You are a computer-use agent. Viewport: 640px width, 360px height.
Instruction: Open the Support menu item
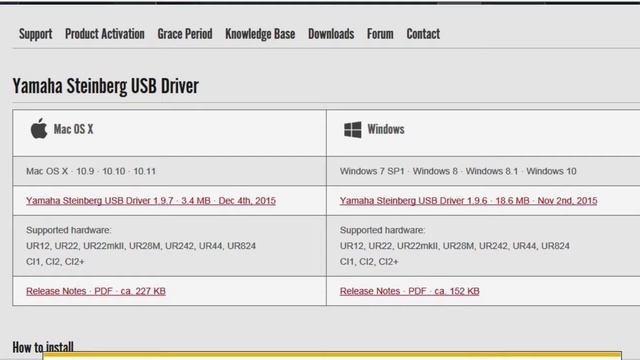click(36, 34)
